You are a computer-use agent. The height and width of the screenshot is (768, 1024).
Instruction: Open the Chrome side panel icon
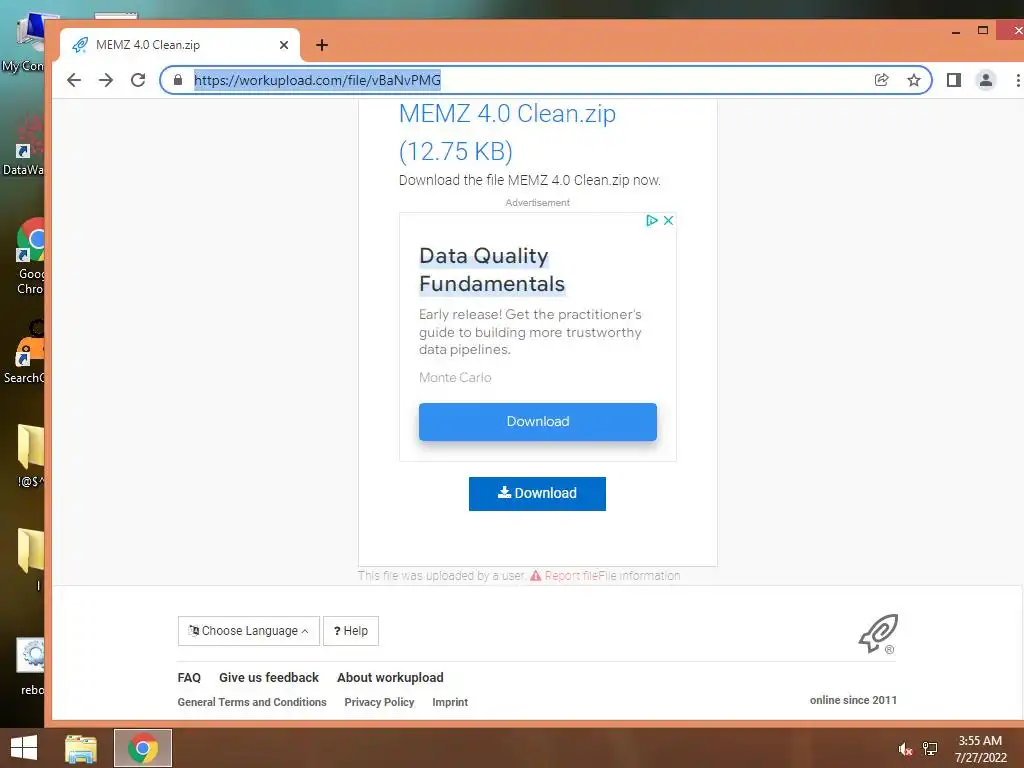click(x=953, y=80)
